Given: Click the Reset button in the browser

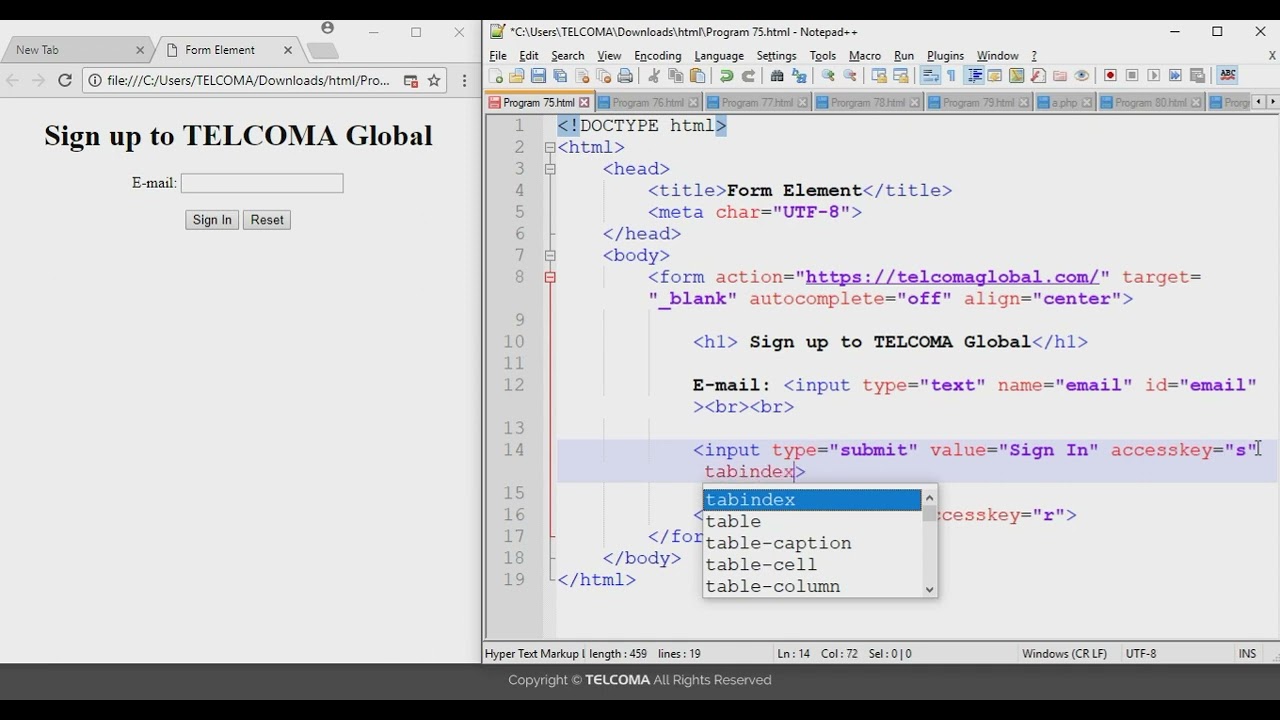Looking at the screenshot, I should tap(267, 220).
